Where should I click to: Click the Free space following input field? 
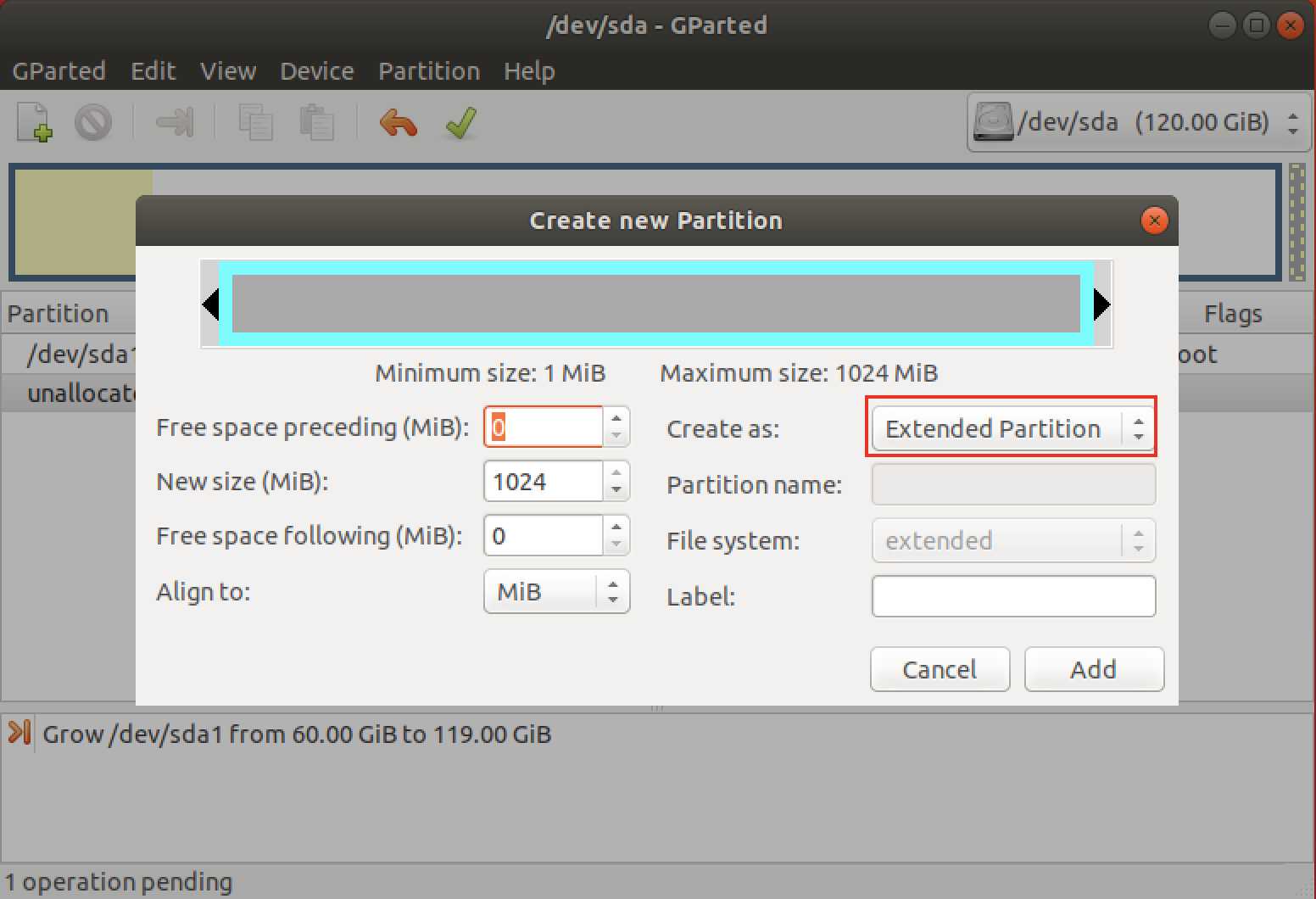tap(544, 535)
